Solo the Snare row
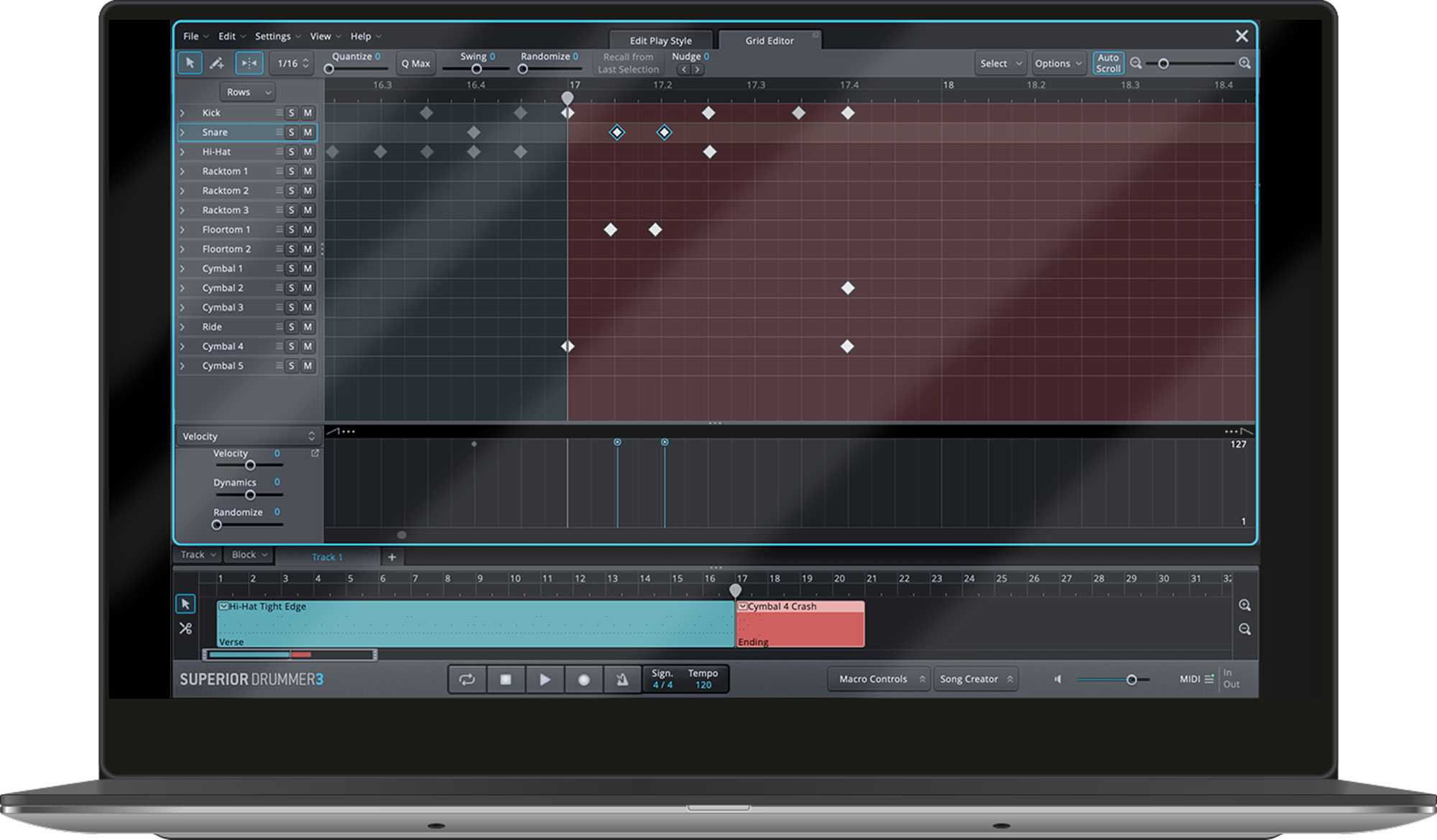 (291, 132)
